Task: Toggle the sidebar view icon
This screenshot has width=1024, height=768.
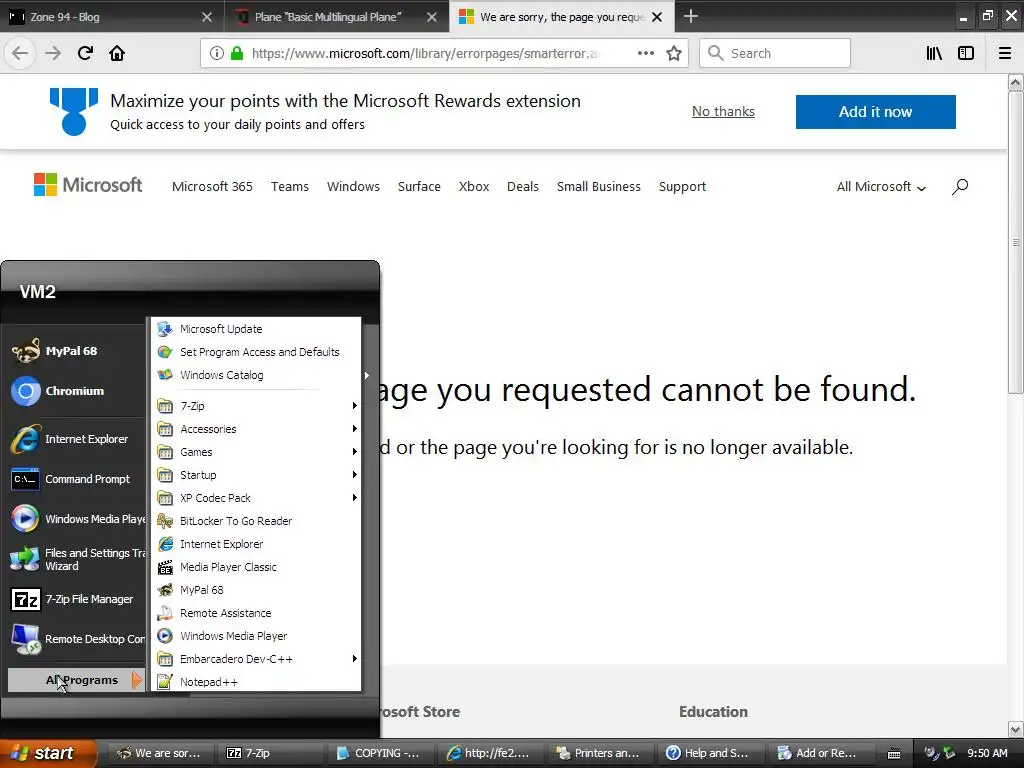Action: click(966, 53)
